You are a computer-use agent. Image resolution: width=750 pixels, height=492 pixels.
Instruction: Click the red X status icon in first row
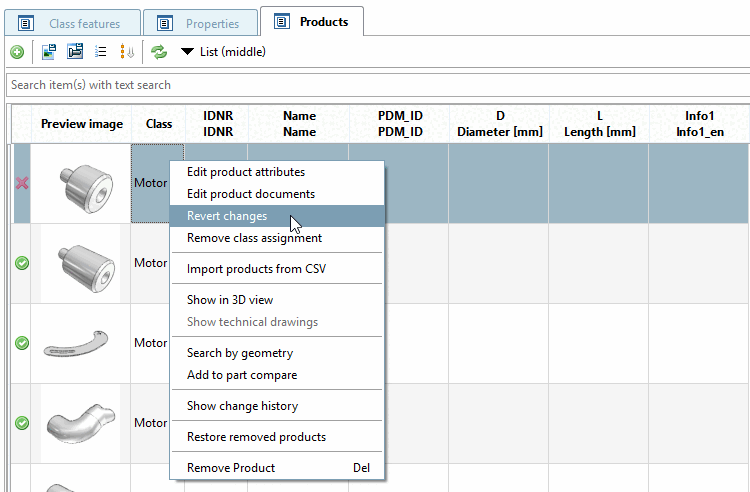21,183
